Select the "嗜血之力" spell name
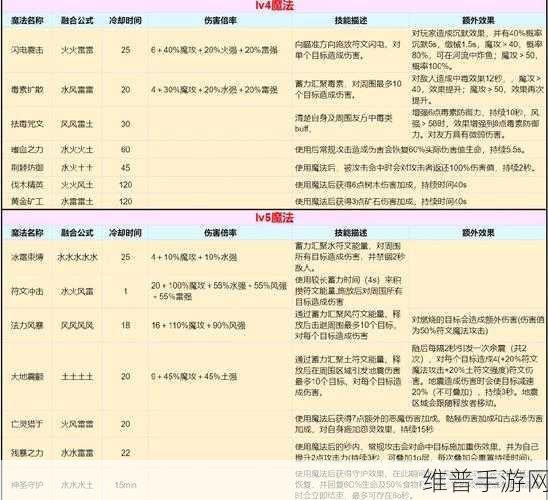Image resolution: width=548 pixels, height=500 pixels. (27, 150)
